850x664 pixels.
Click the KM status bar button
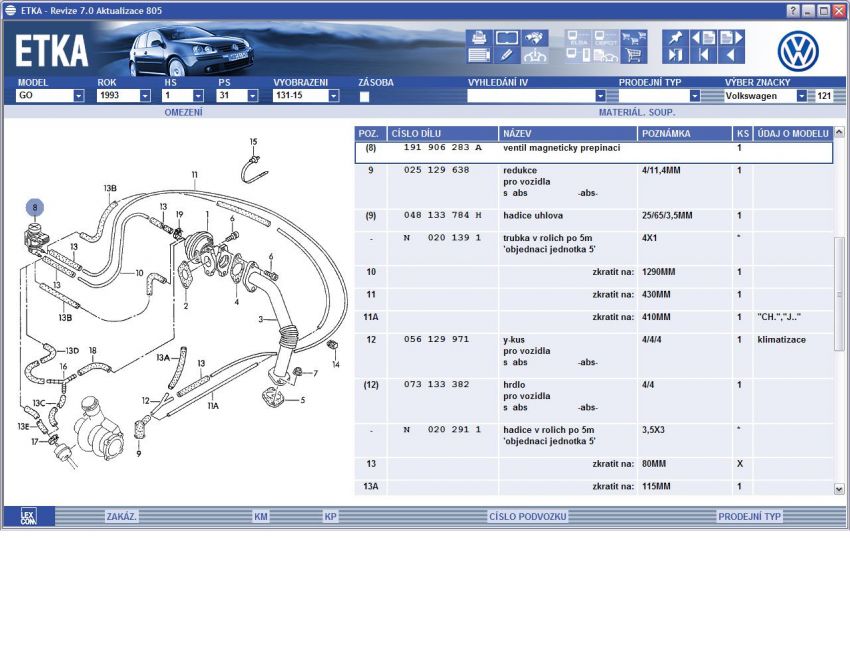click(x=261, y=517)
